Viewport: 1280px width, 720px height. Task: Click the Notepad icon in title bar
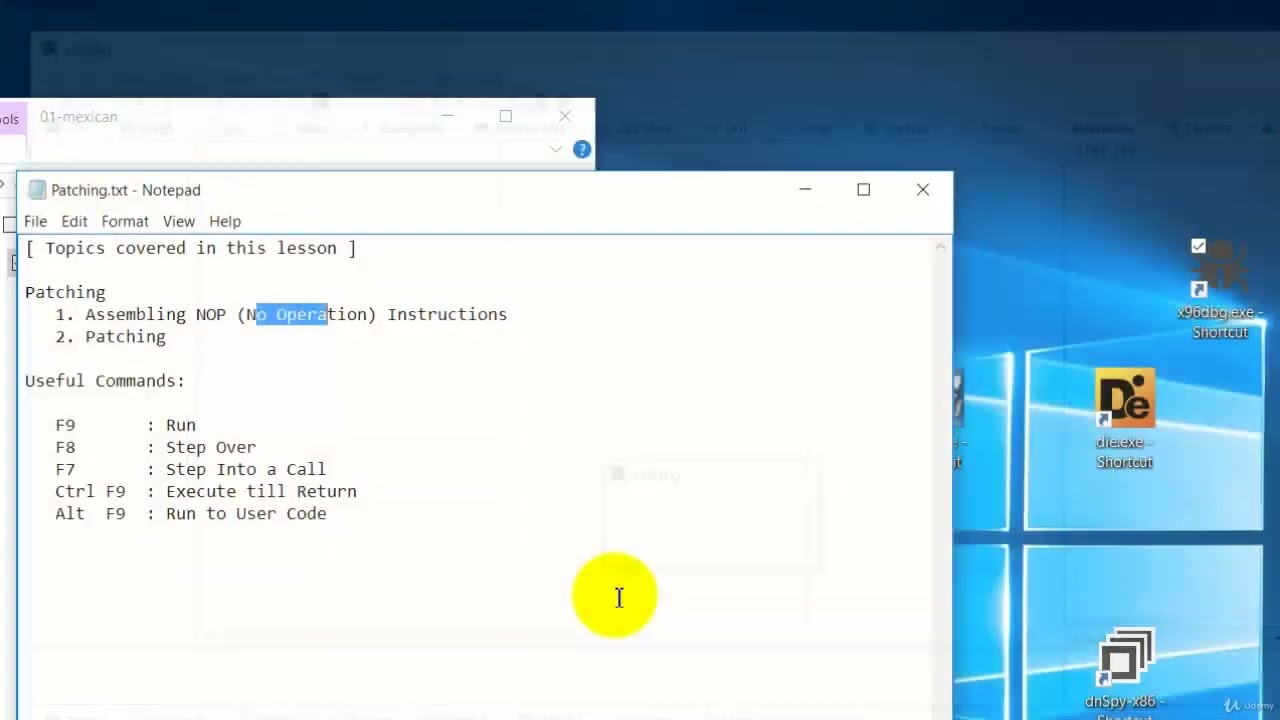[x=37, y=190]
